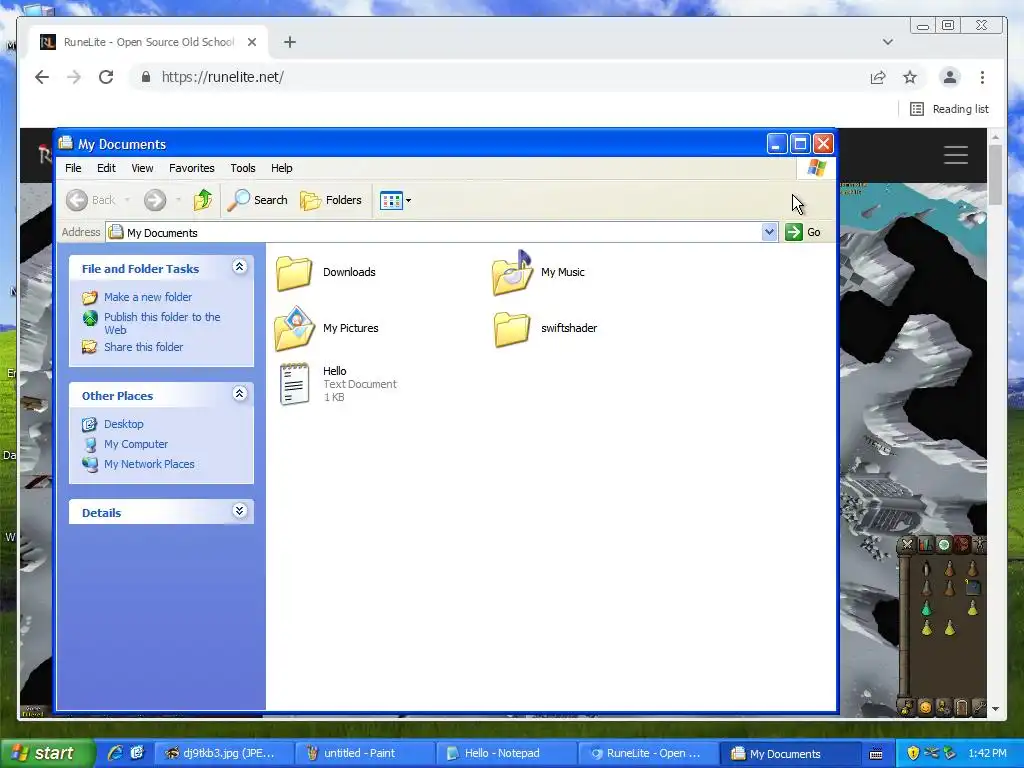Open a new Chrome tab
The image size is (1024, 768).
pyautogui.click(x=290, y=42)
